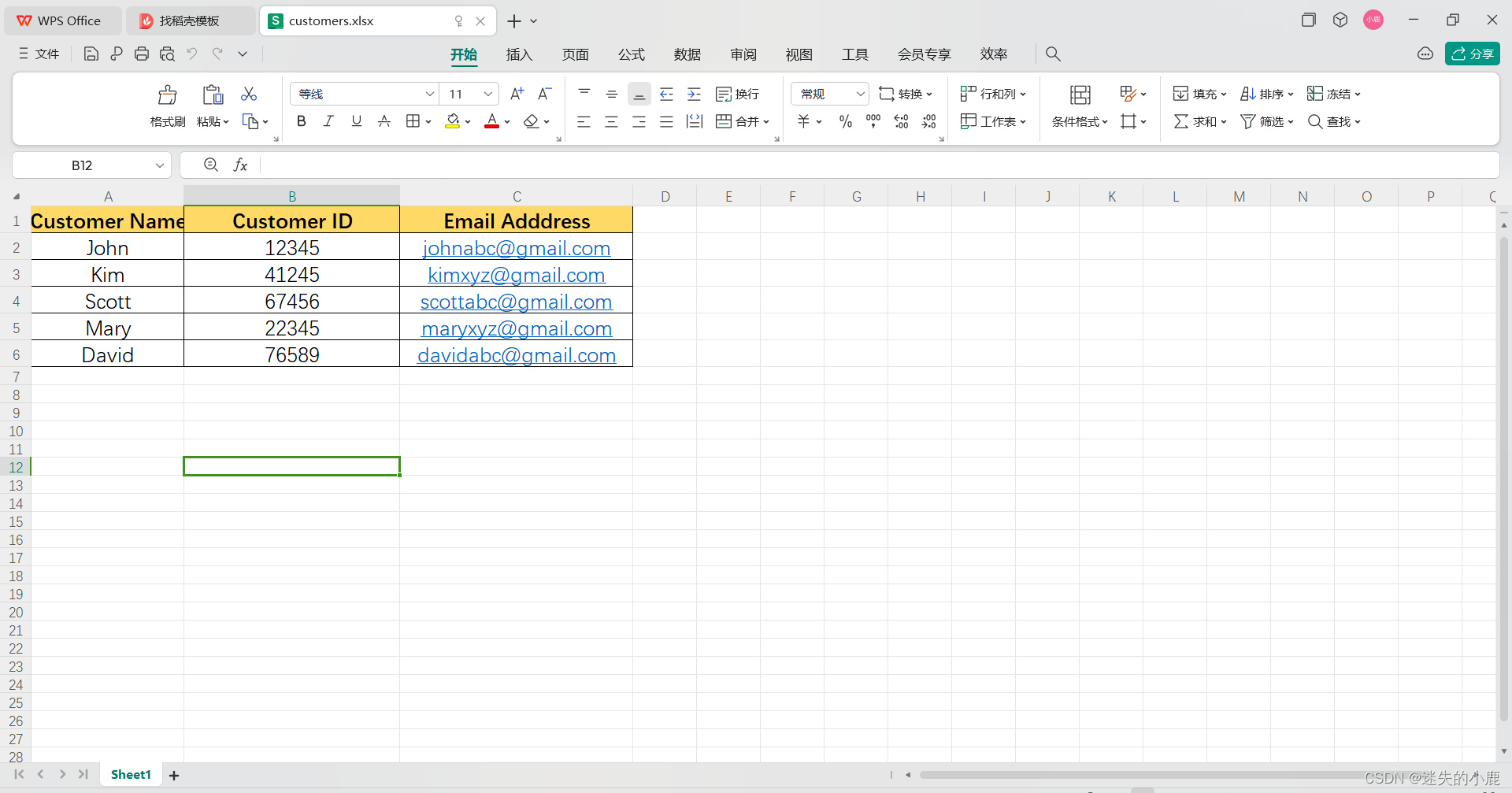Align text left horizontally
Image resolution: width=1512 pixels, height=793 pixels.
point(584,121)
